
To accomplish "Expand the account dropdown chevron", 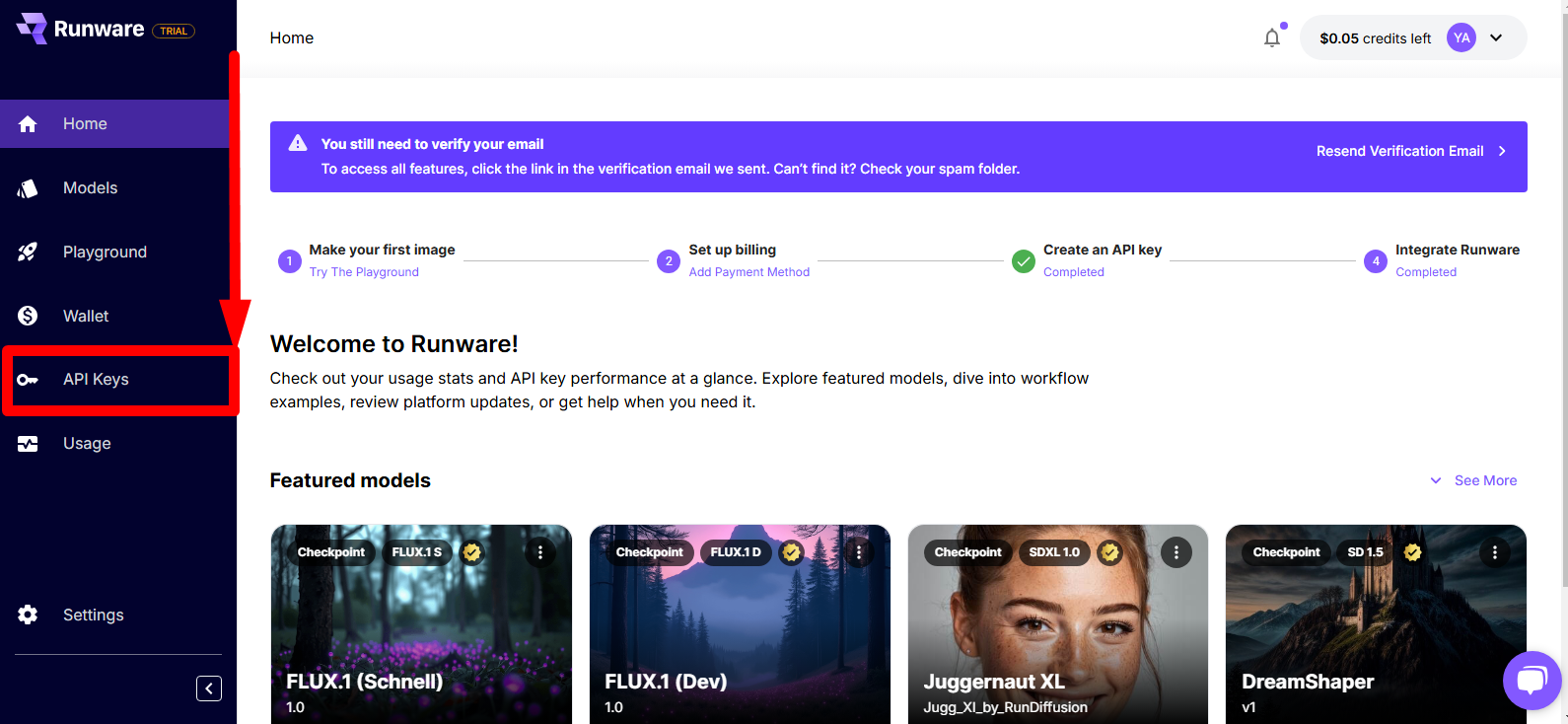I will click(1496, 37).
